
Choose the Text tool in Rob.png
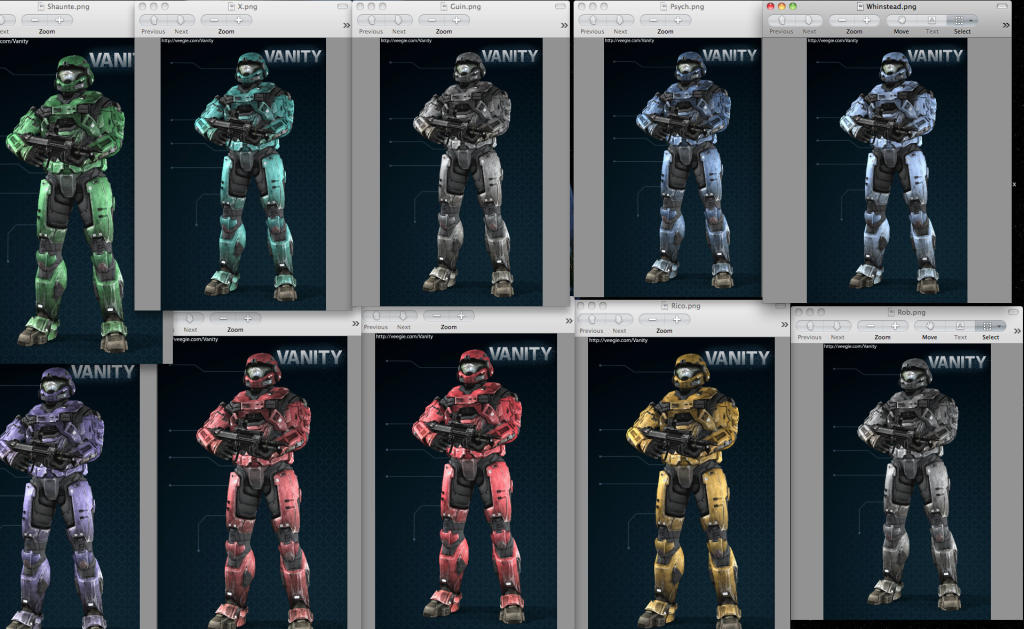pyautogui.click(x=960, y=326)
